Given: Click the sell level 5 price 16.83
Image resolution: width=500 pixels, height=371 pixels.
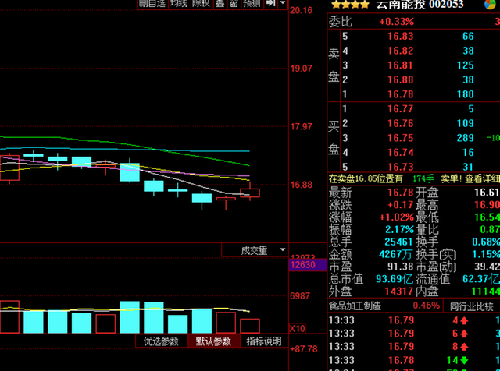Looking at the screenshot, I should coord(400,36).
